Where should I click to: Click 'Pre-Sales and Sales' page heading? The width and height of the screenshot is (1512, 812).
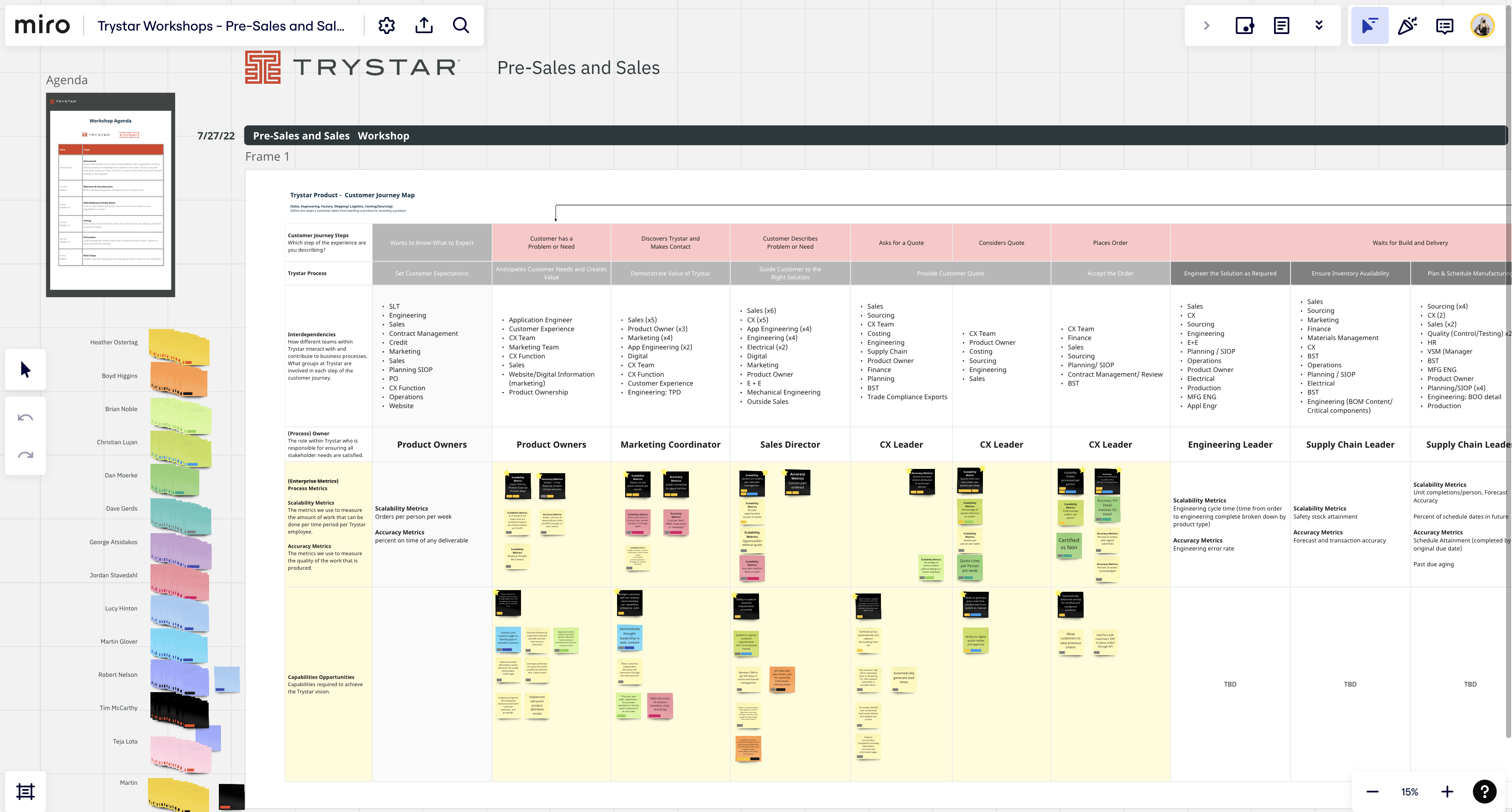(578, 68)
